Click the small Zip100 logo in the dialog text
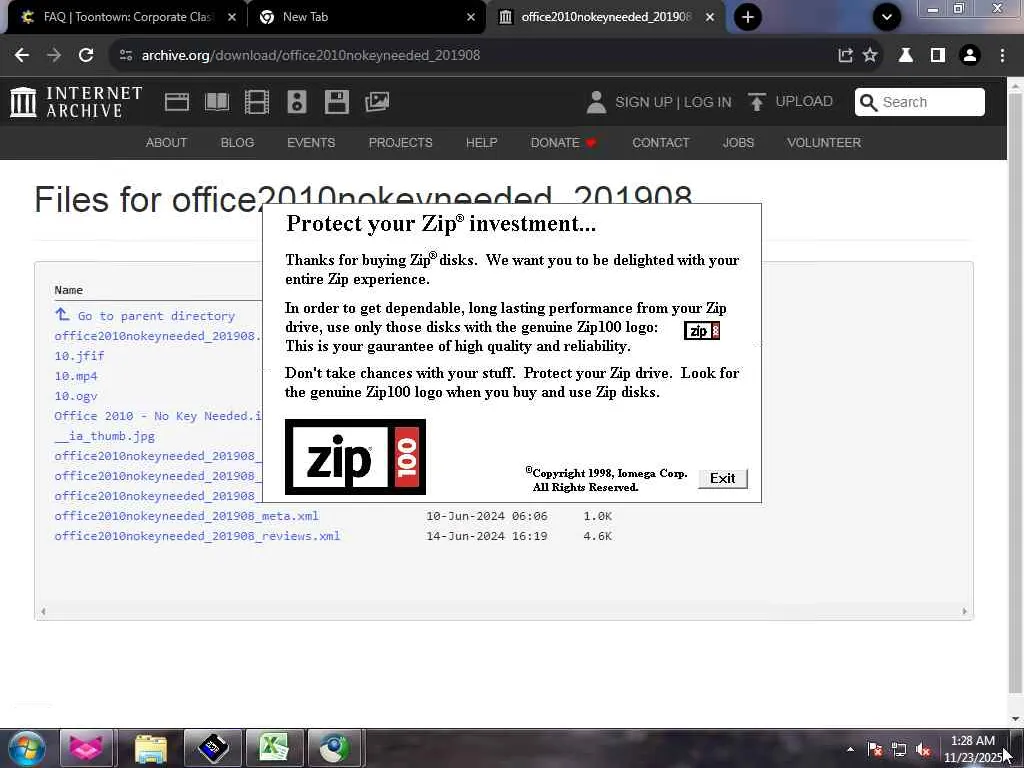The width and height of the screenshot is (1024, 768). [701, 331]
